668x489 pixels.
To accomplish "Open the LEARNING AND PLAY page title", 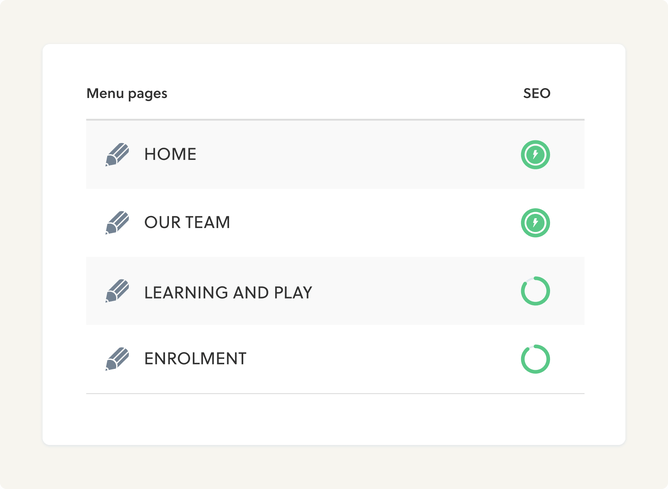I will click(228, 293).
